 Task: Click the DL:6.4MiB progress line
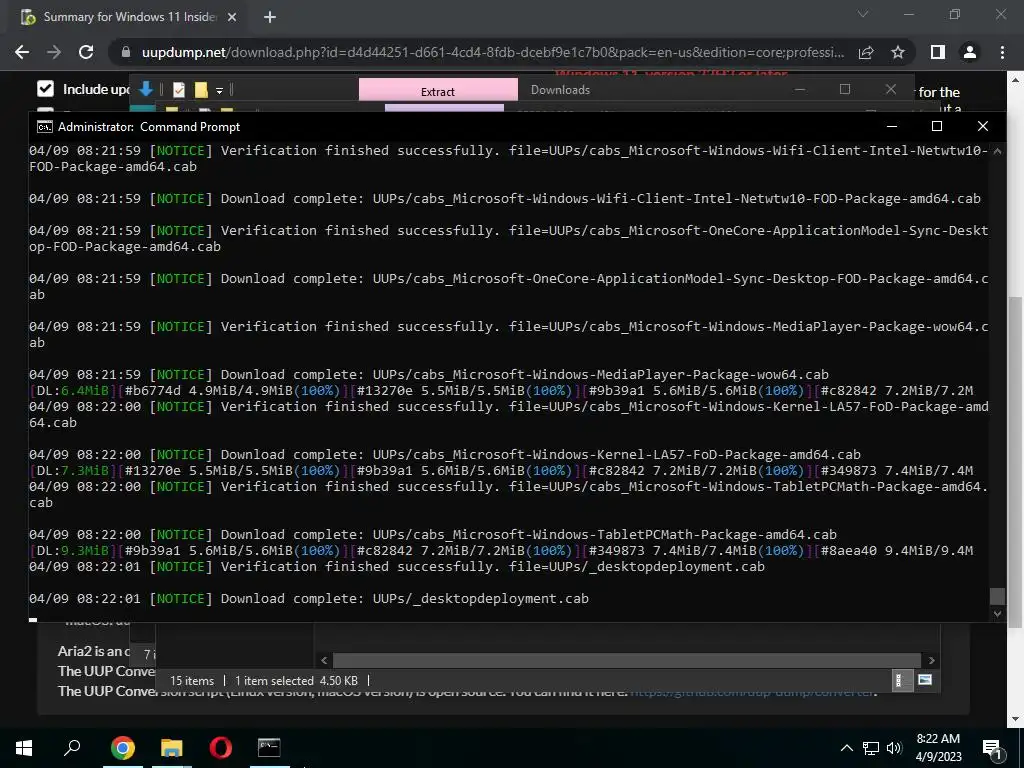coord(502,391)
